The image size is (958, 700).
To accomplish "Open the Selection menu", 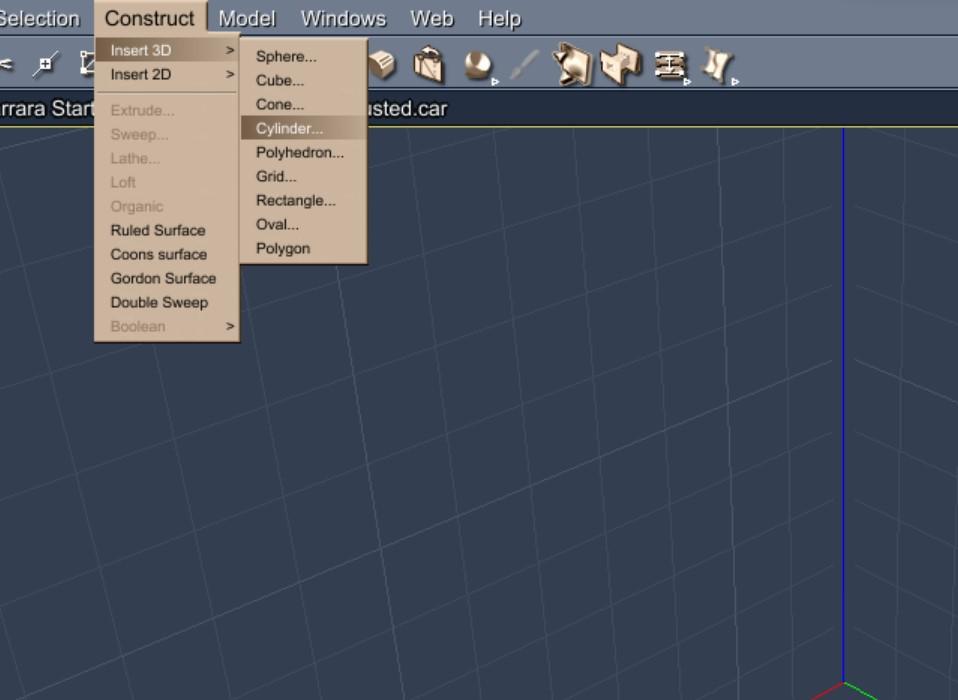I will [x=40, y=18].
